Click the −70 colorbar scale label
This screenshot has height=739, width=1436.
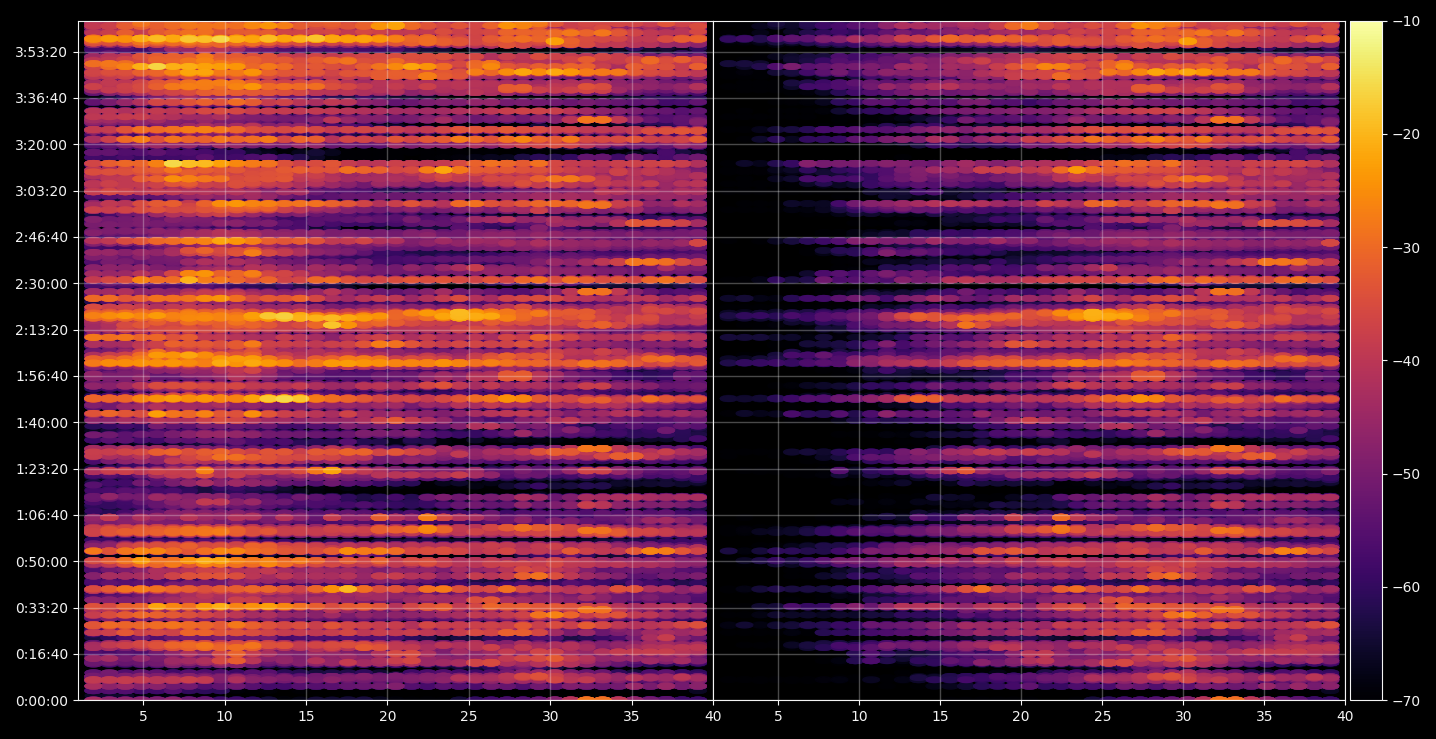click(1405, 700)
